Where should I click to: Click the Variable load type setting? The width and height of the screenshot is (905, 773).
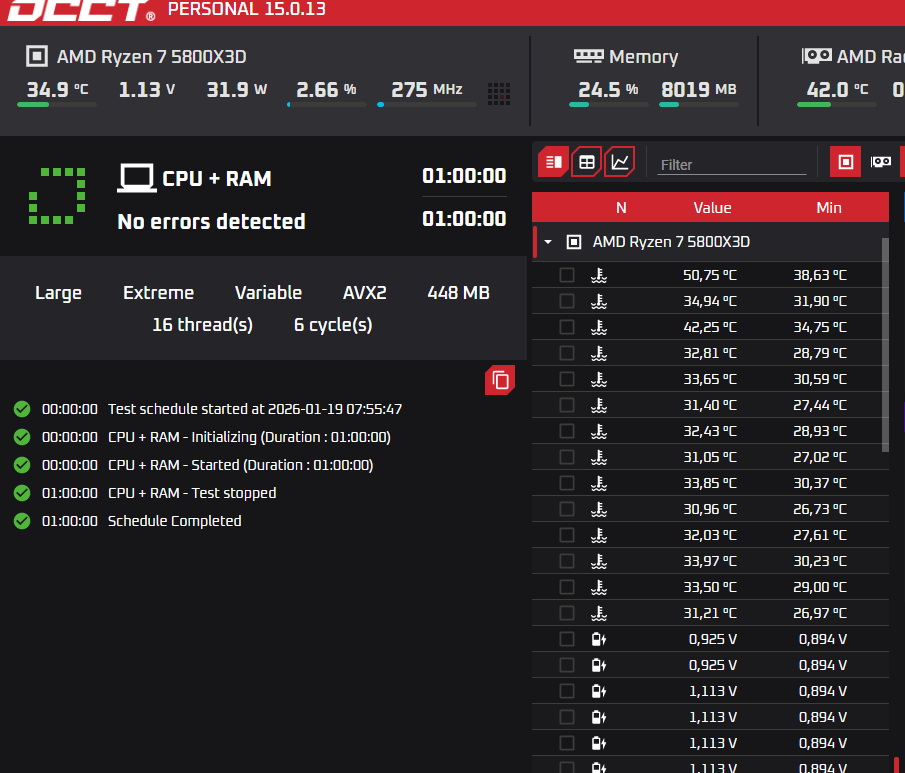tap(268, 293)
